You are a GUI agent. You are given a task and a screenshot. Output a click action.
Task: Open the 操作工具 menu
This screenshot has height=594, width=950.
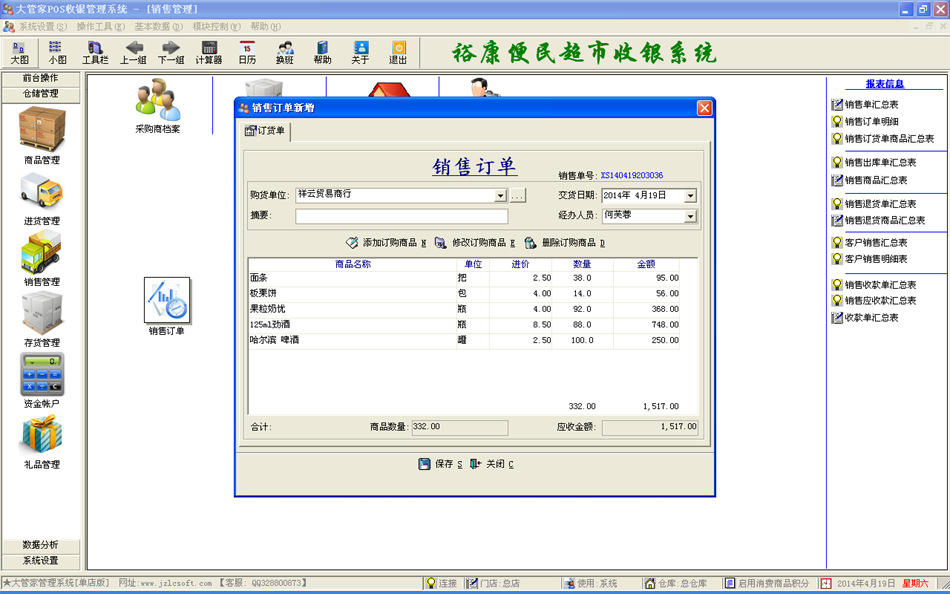tap(101, 27)
